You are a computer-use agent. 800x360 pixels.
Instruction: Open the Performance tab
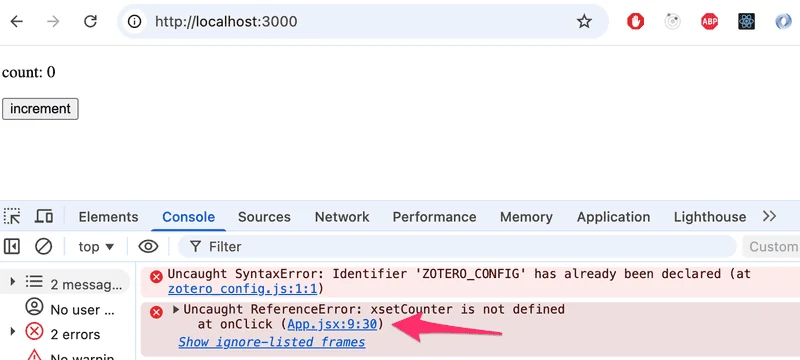click(434, 217)
